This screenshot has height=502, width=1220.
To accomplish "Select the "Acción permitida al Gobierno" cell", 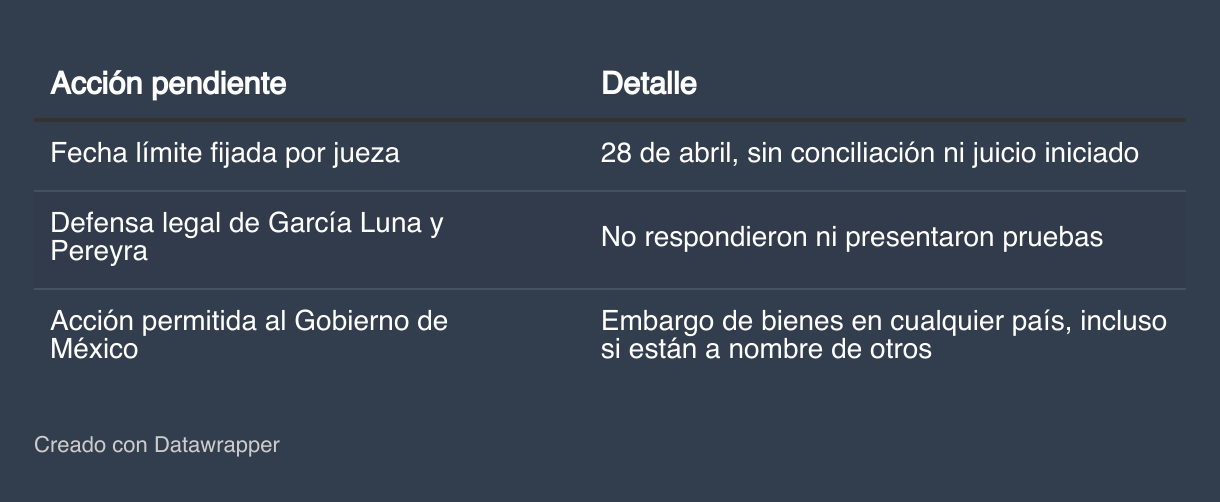I will pos(249,322).
